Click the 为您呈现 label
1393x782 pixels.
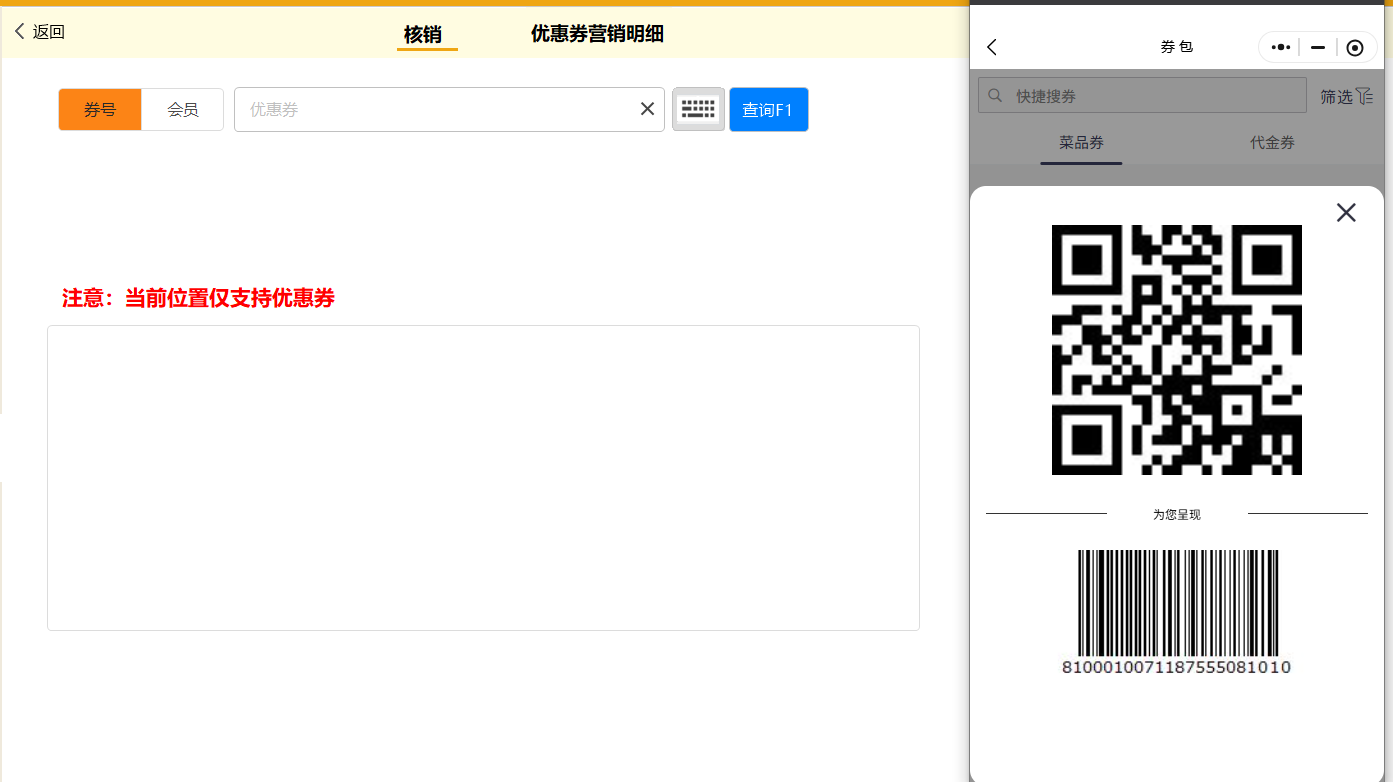coord(1176,514)
